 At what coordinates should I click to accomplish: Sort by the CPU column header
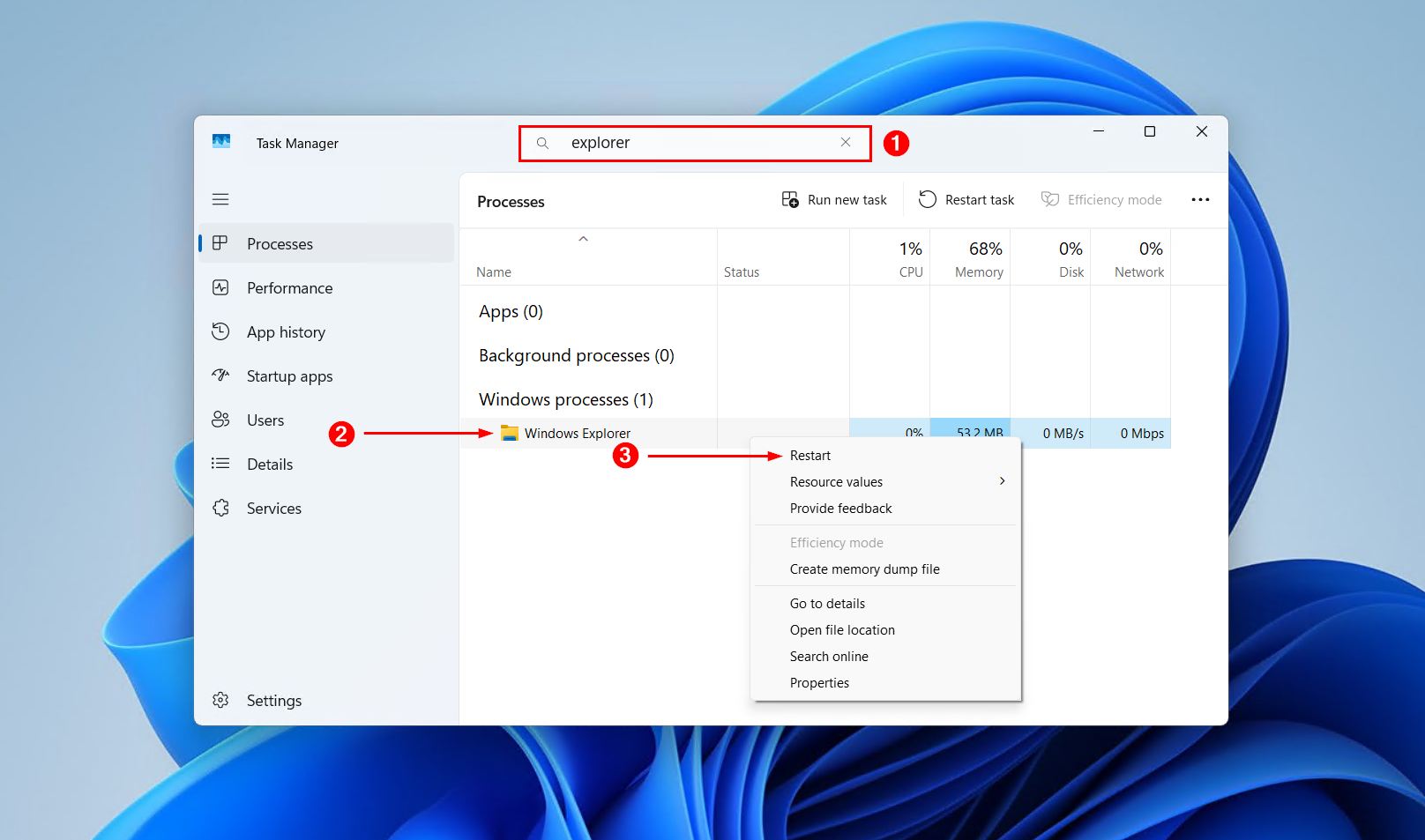tap(890, 257)
